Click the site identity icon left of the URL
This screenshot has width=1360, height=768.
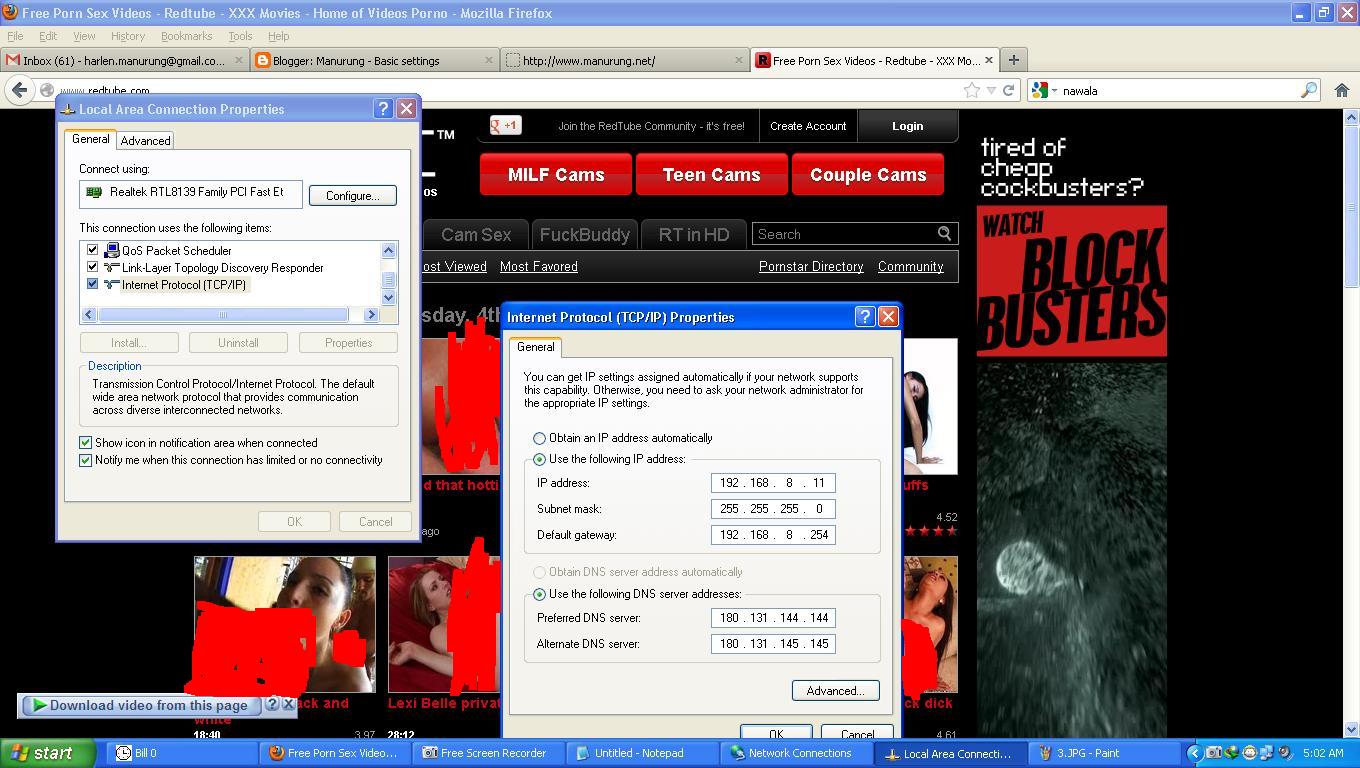(46, 90)
